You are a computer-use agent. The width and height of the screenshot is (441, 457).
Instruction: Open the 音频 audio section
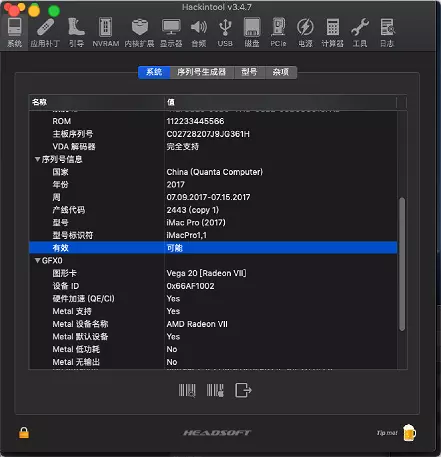point(199,33)
